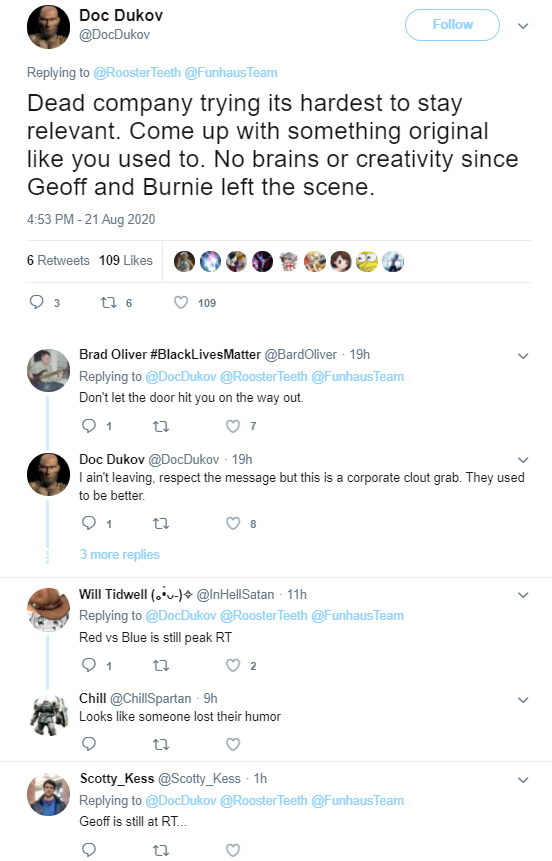Expand '3 more replies' link
This screenshot has height=861, width=552.
point(119,555)
